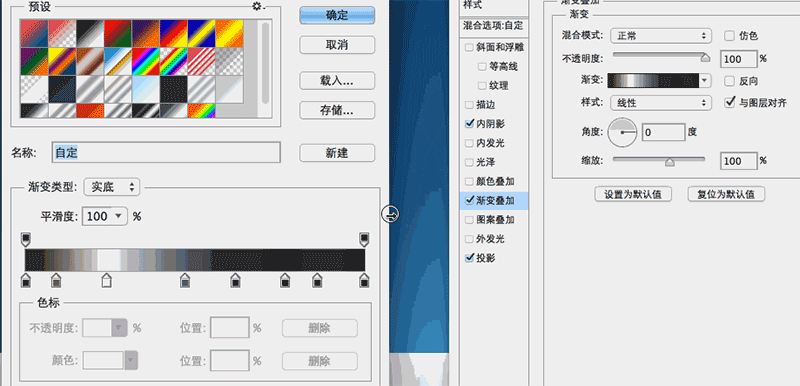Click the 角度 angle dial

click(x=622, y=132)
